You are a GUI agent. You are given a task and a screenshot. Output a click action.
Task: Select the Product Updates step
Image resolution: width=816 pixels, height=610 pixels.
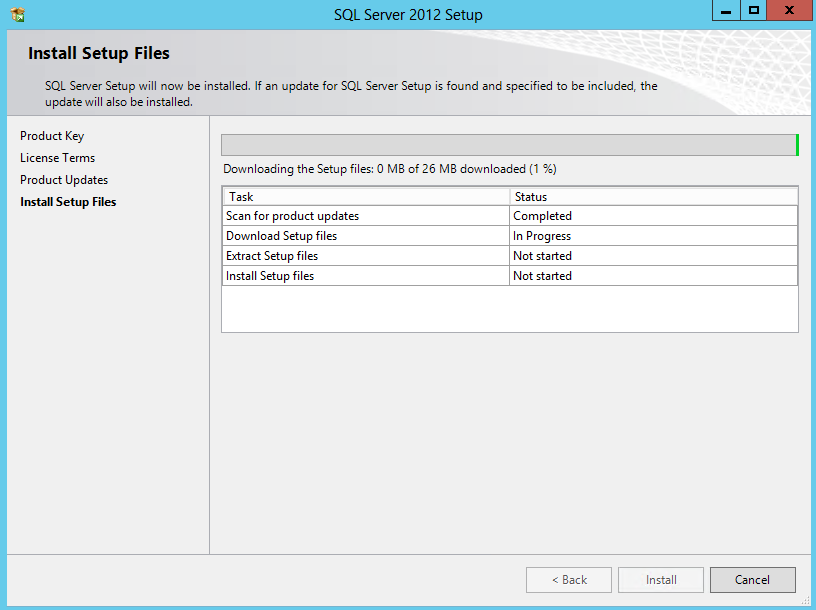coord(64,180)
